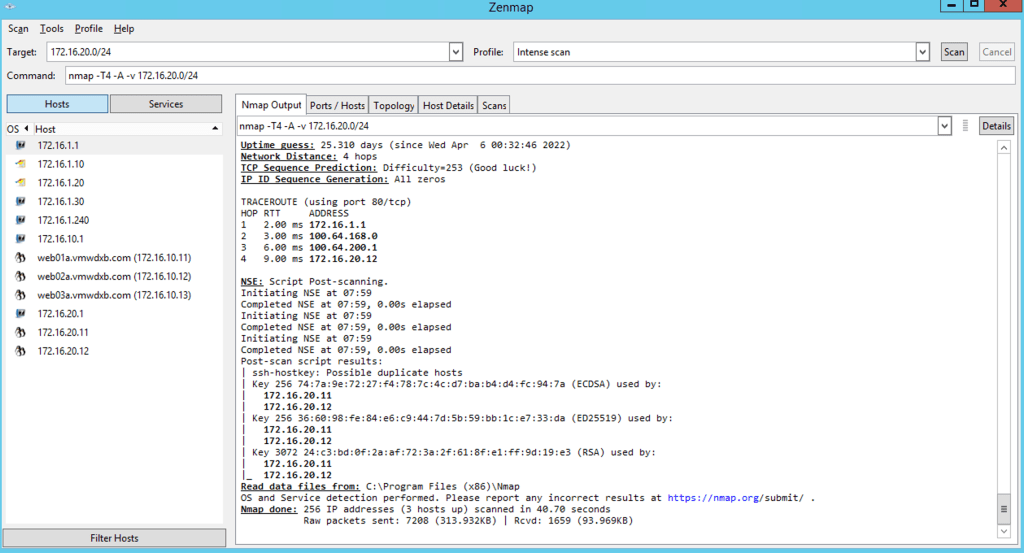
Task: Click Linux icon next to web01a.vmwdxb.com
Action: [x=19, y=258]
